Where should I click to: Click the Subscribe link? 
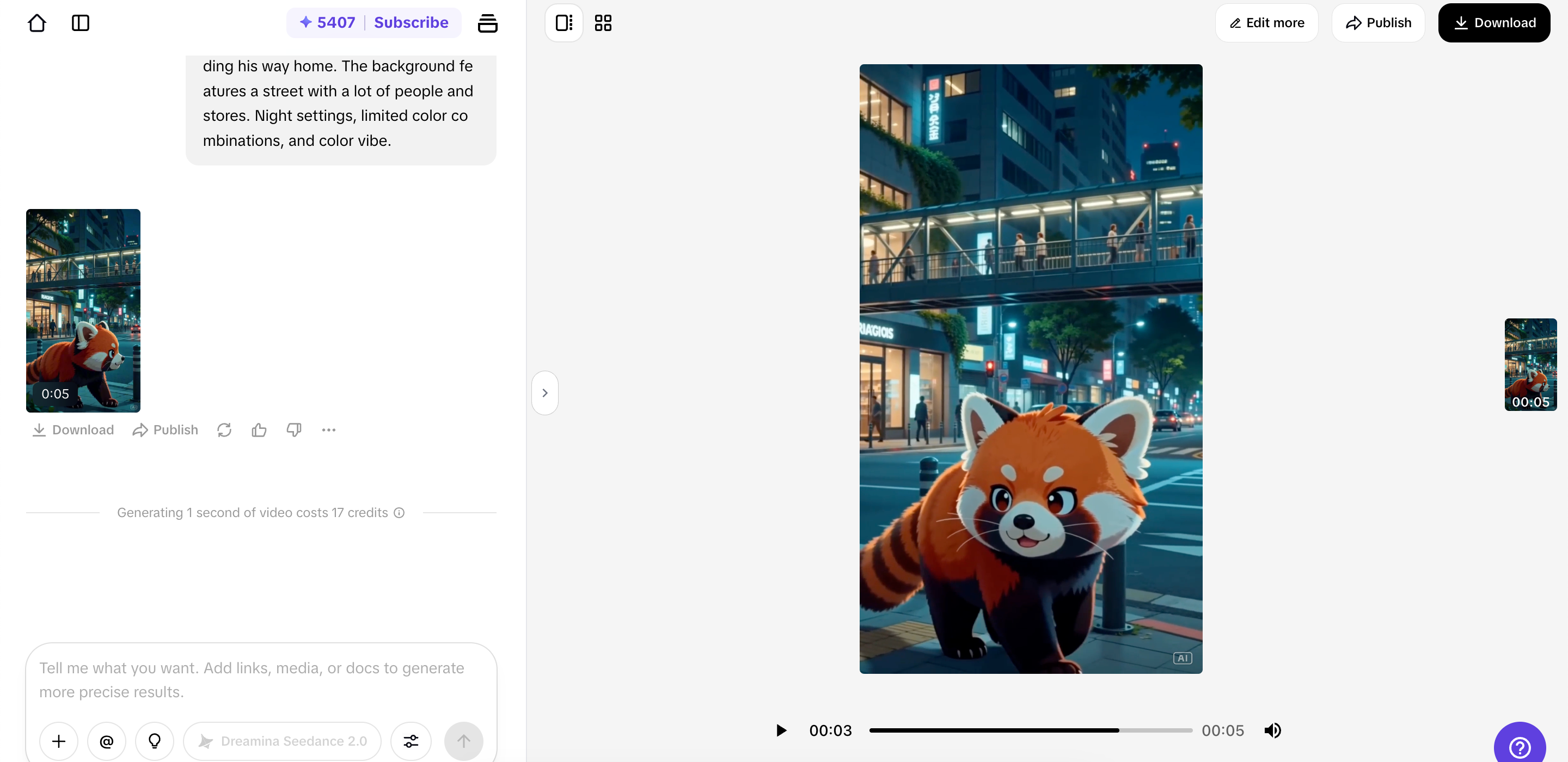[x=411, y=23]
